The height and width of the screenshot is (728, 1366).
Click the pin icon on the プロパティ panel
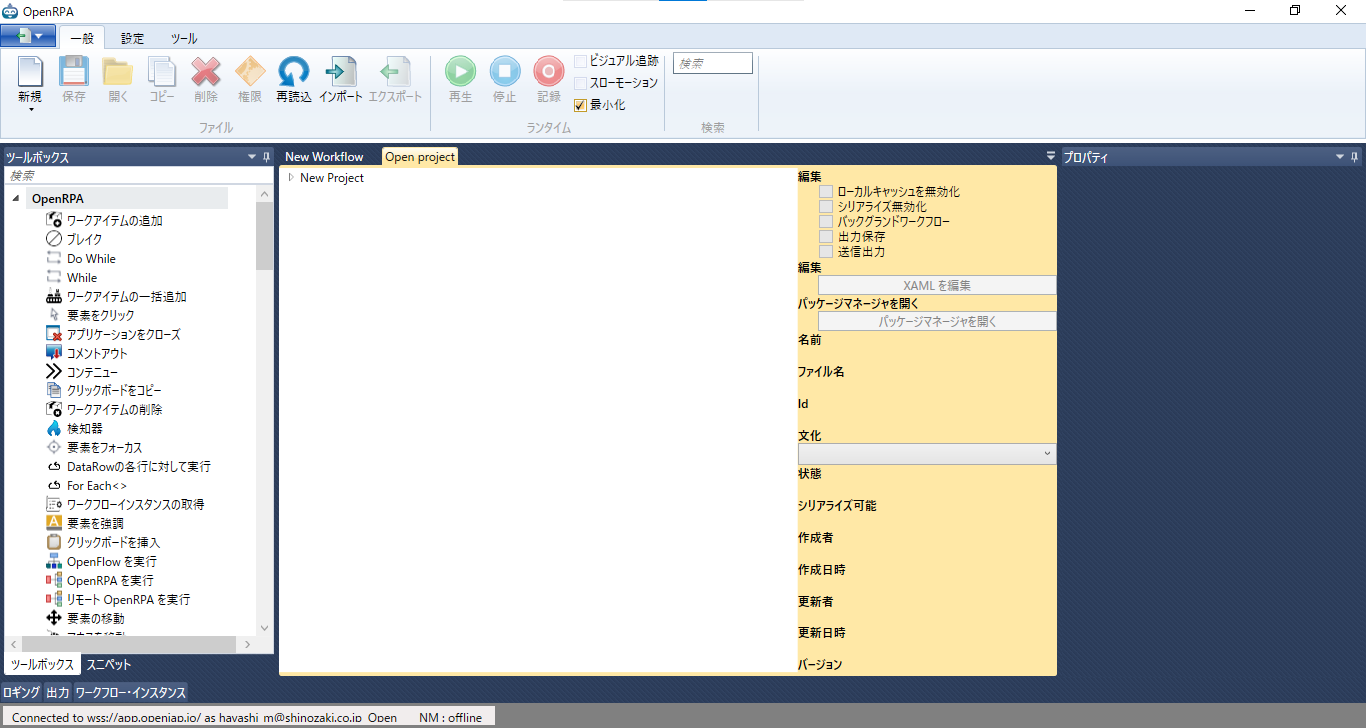tap(1355, 156)
